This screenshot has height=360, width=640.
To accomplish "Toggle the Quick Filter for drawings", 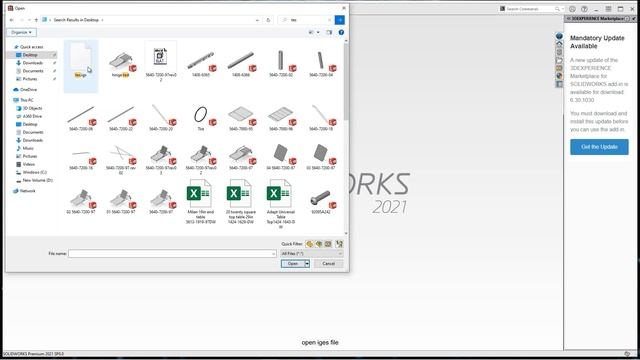I will coord(328,244).
